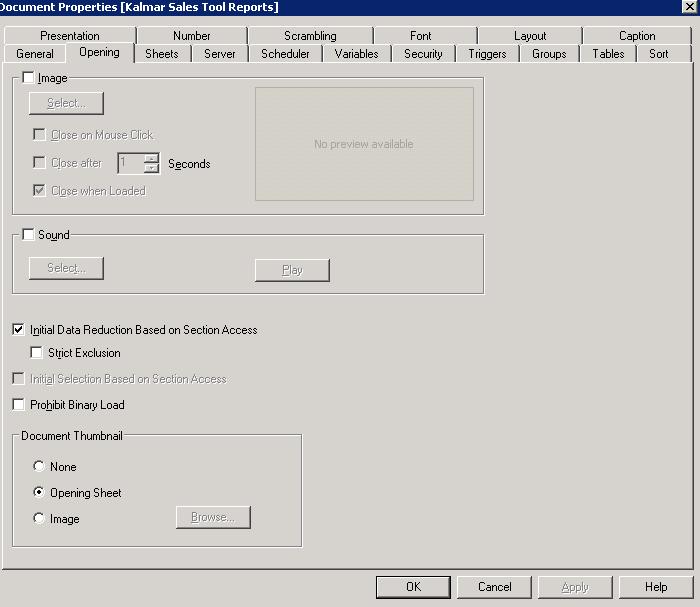Go to the Triggers tab
The height and width of the screenshot is (607, 700).
pyautogui.click(x=487, y=54)
